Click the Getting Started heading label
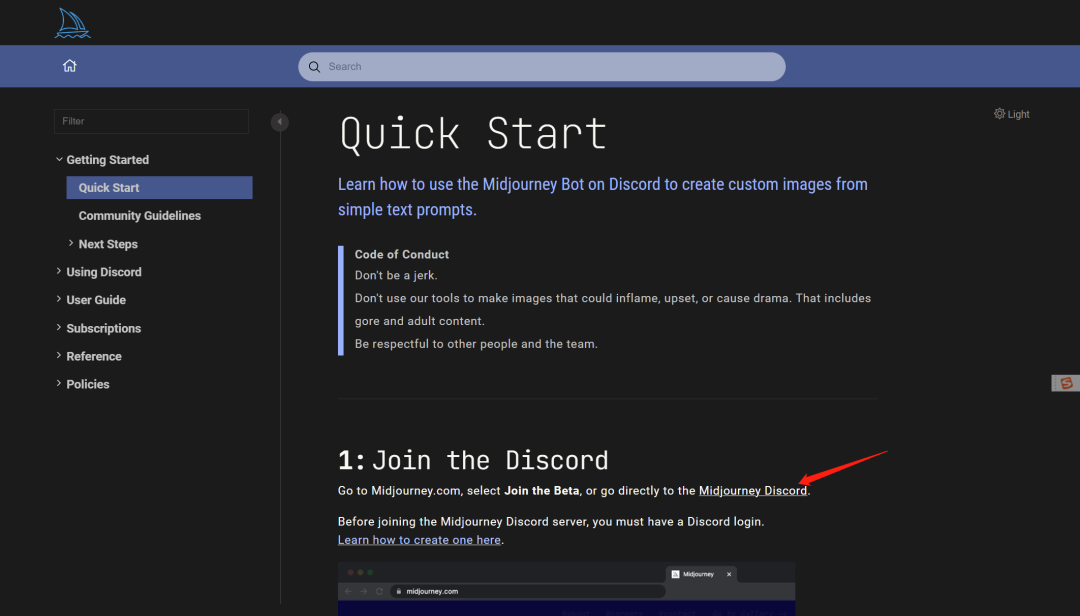Viewport: 1080px width, 616px height. click(x=107, y=160)
